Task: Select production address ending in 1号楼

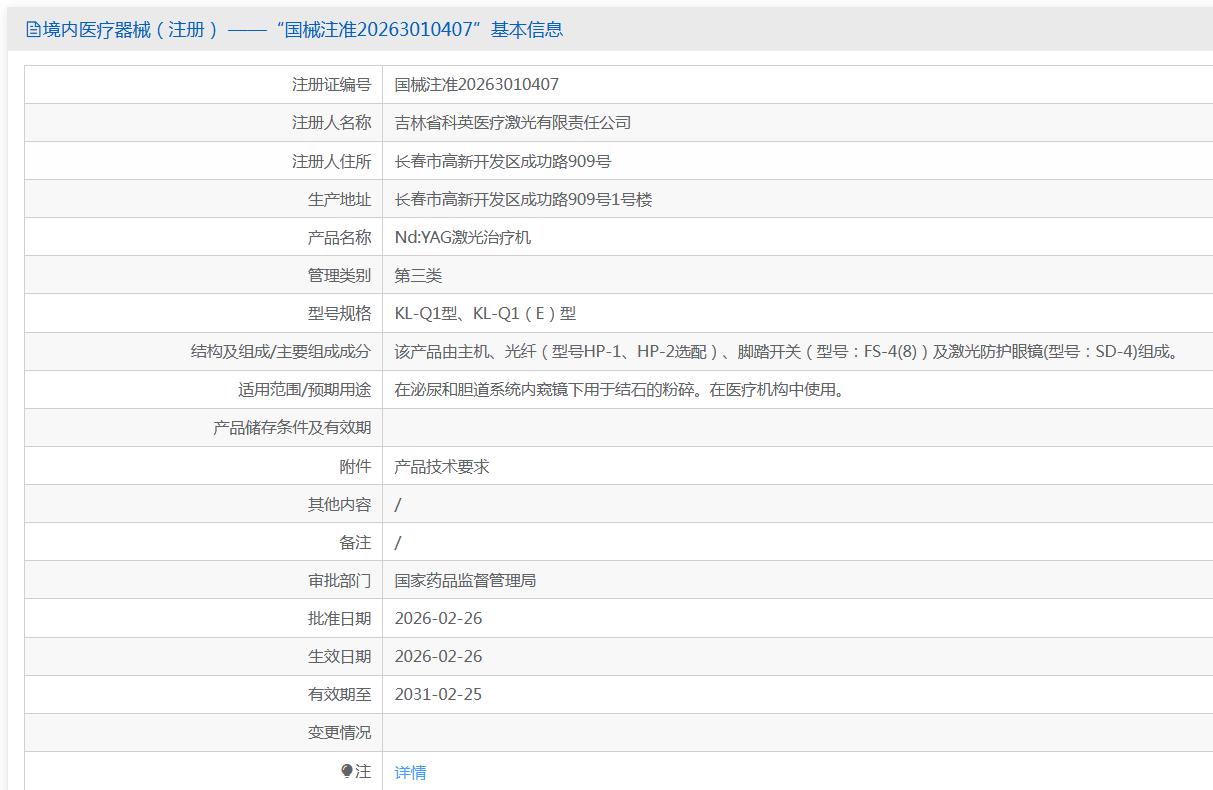Action: (x=524, y=199)
